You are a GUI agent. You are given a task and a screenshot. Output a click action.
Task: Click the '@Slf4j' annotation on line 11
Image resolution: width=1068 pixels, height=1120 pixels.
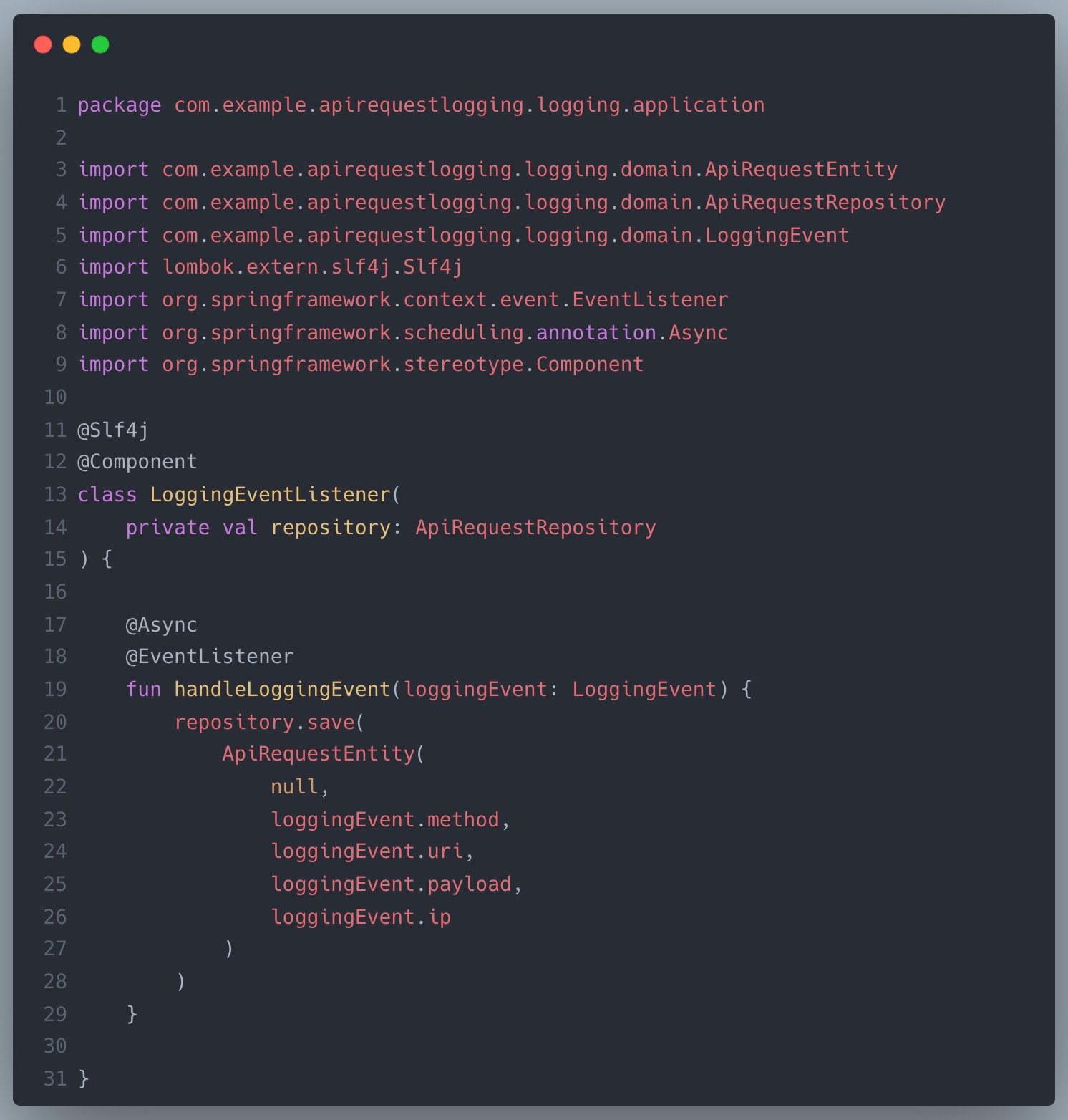113,430
